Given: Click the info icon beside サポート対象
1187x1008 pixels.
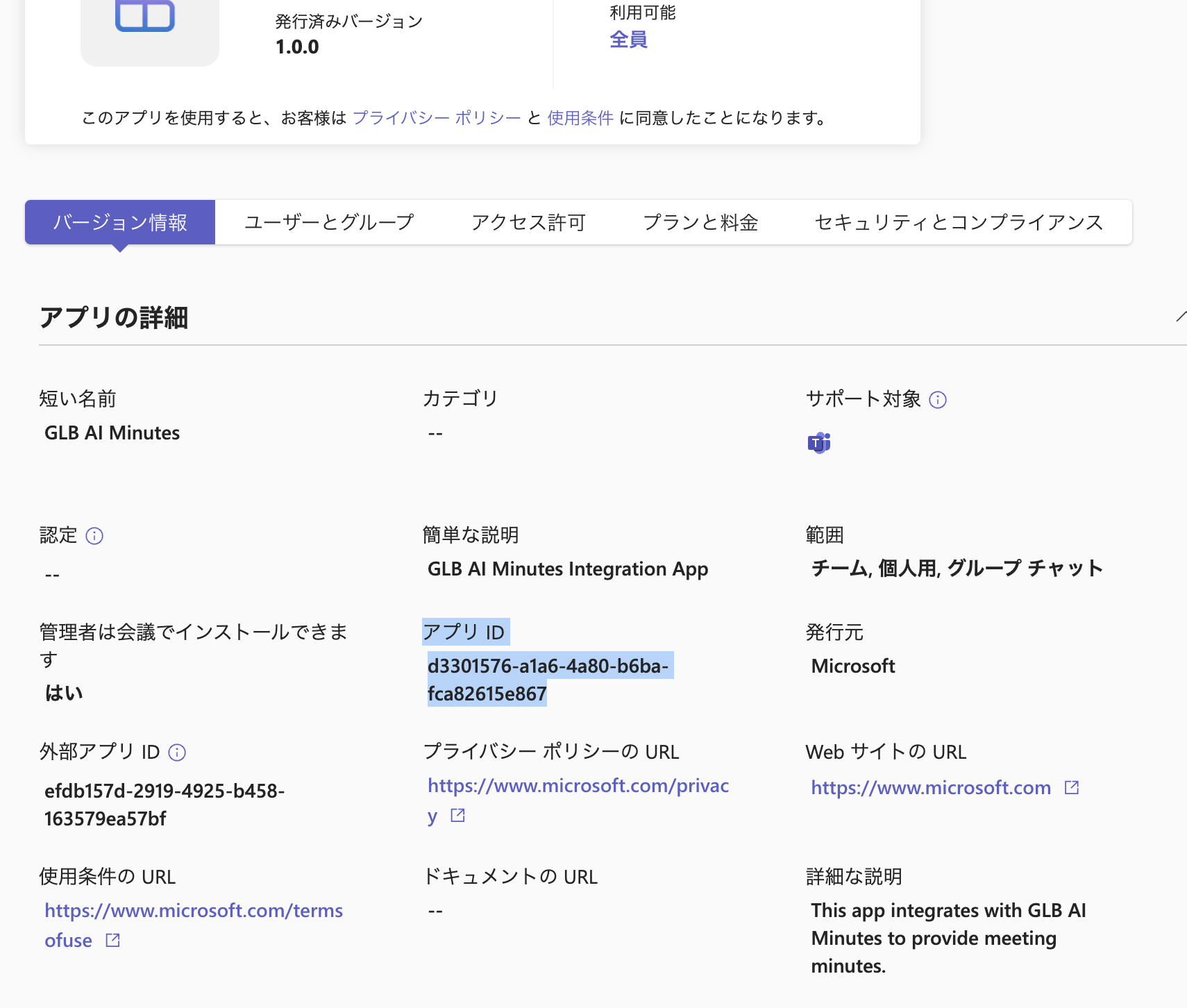Looking at the screenshot, I should coord(938,400).
